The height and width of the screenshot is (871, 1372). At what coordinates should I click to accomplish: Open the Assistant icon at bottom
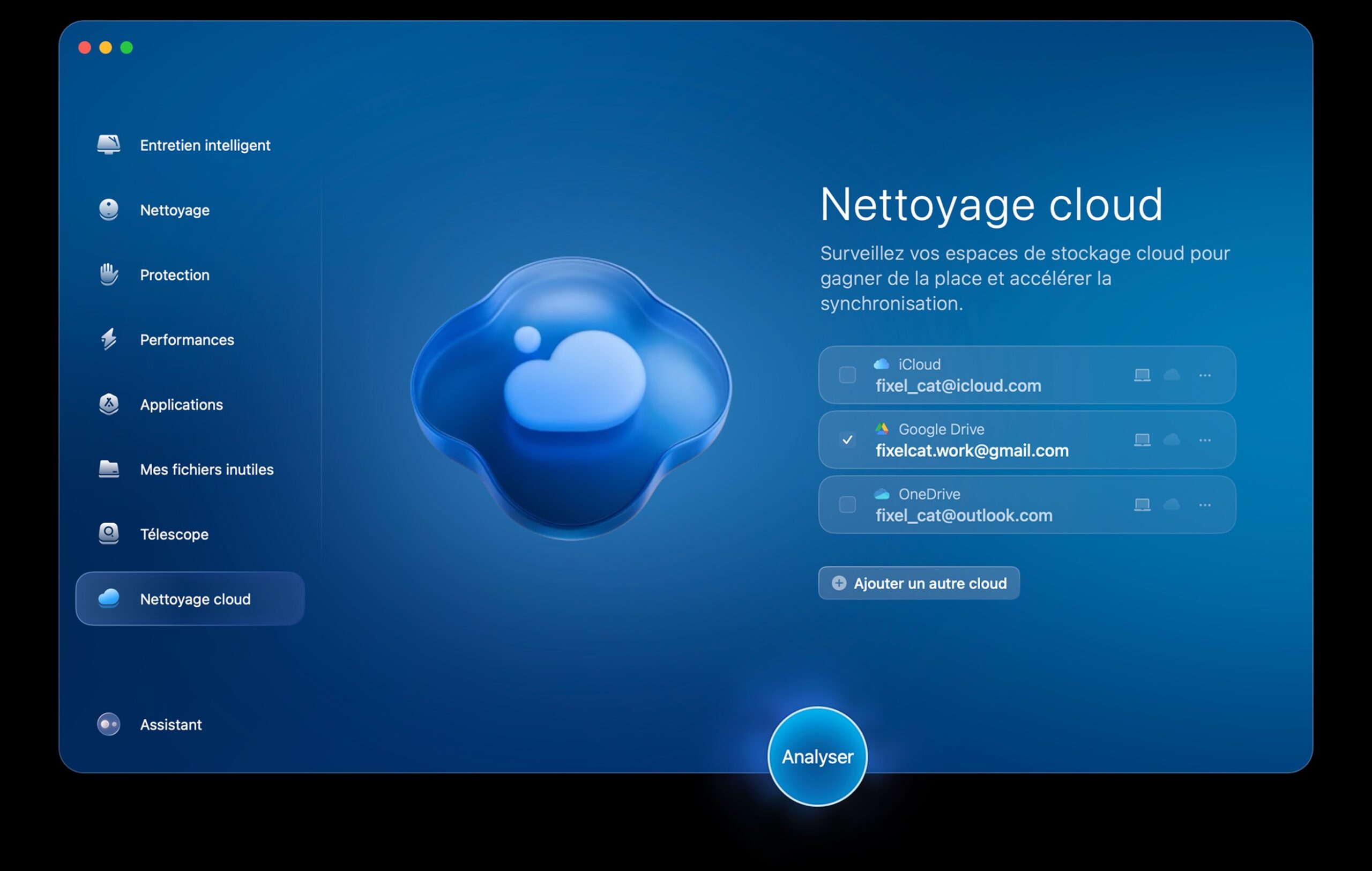point(108,725)
